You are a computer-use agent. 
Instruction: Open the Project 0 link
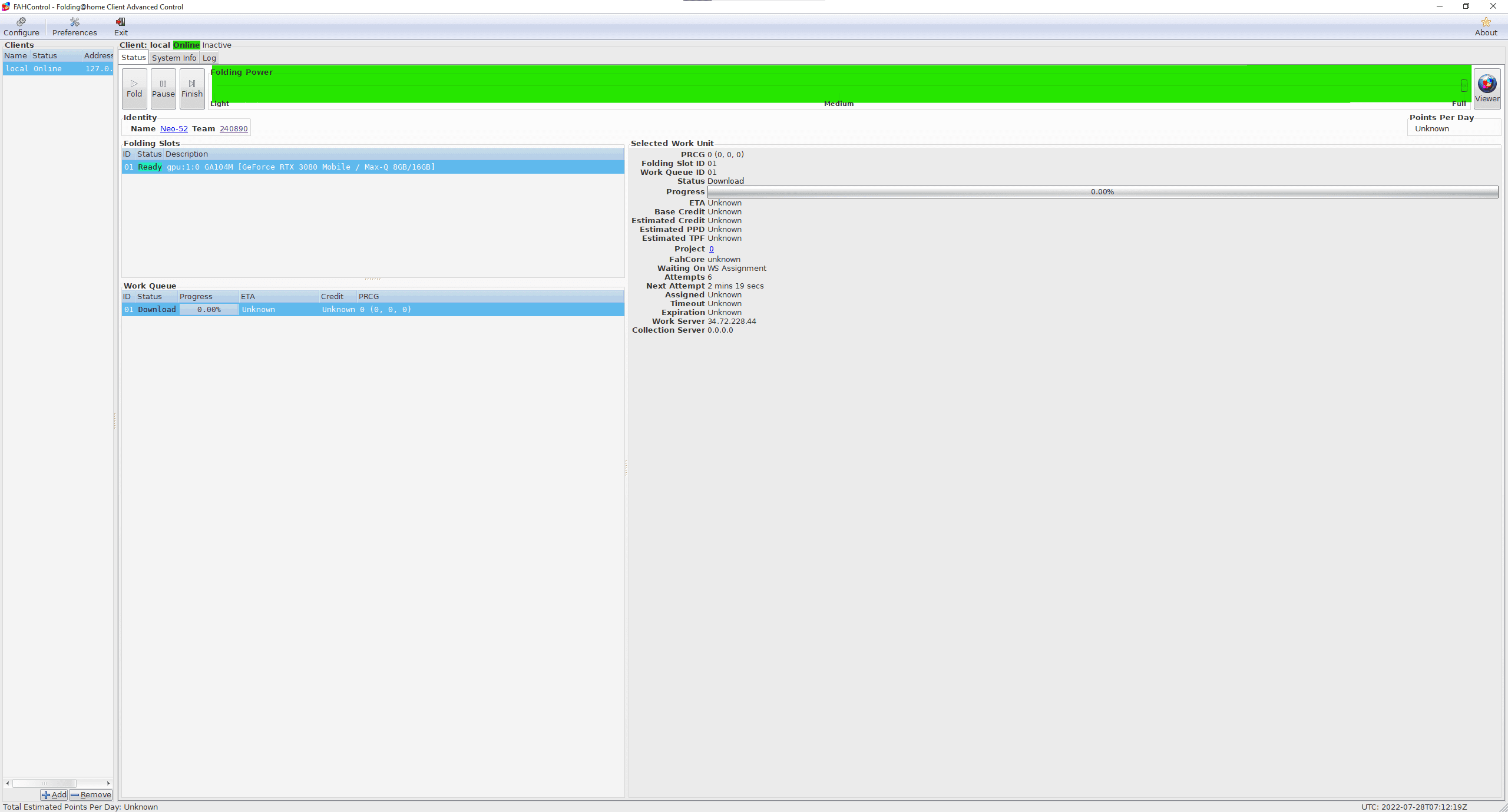(x=711, y=248)
